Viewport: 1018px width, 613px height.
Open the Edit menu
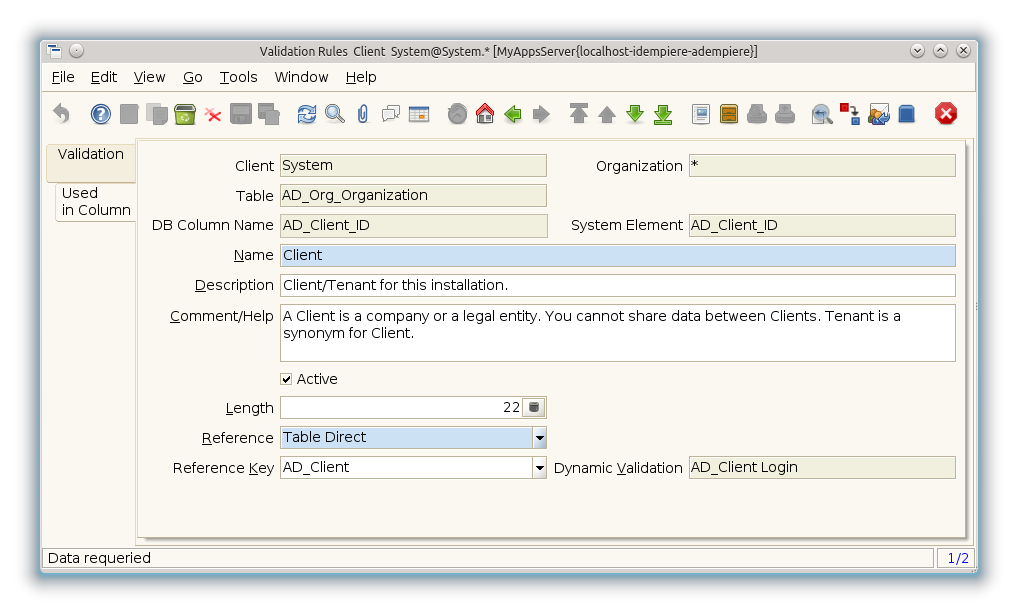click(x=104, y=77)
